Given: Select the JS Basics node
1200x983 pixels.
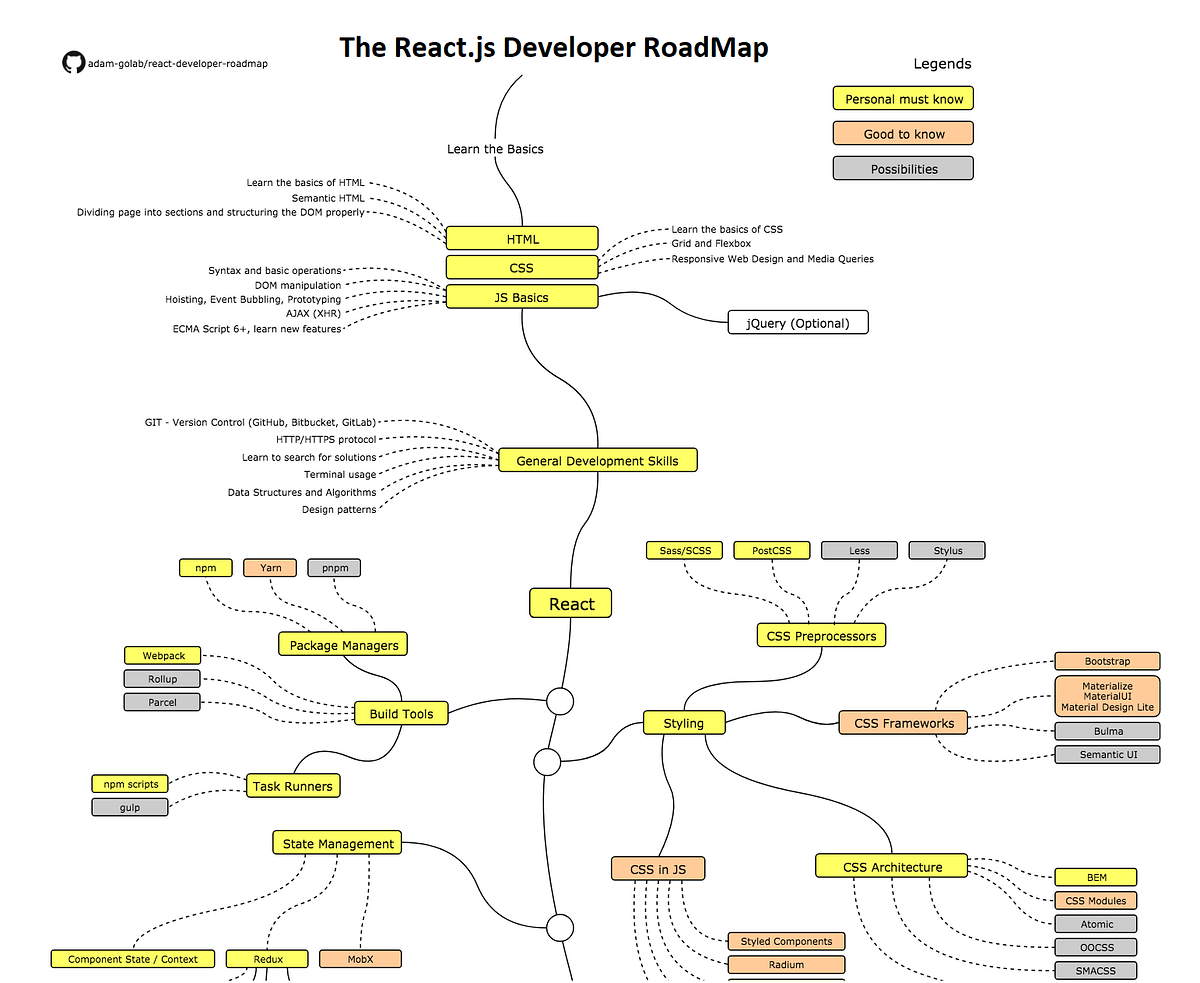Looking at the screenshot, I should click(522, 296).
